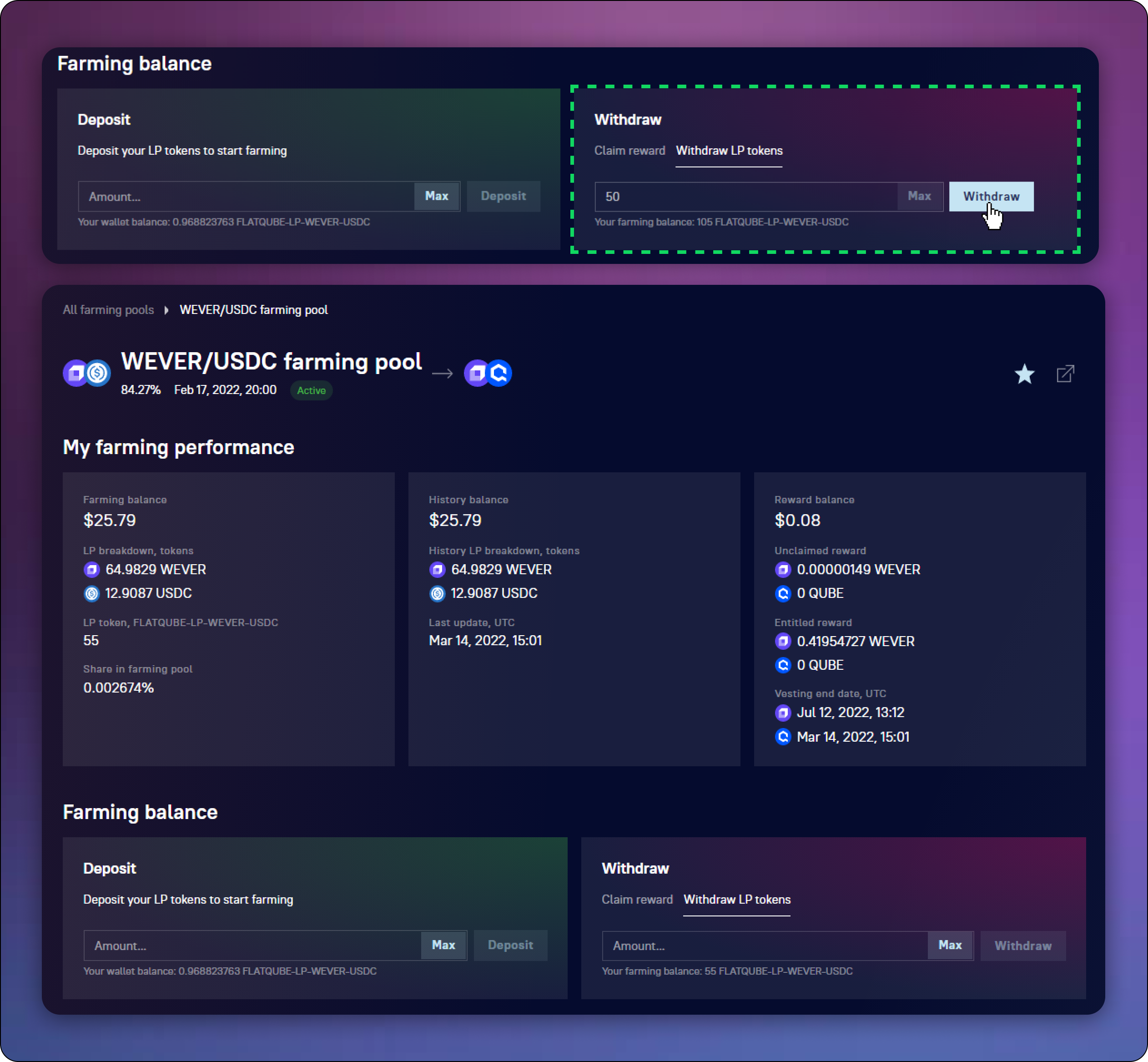Click Max in top Deposit panel
This screenshot has height=1062, width=1148.
click(x=436, y=197)
